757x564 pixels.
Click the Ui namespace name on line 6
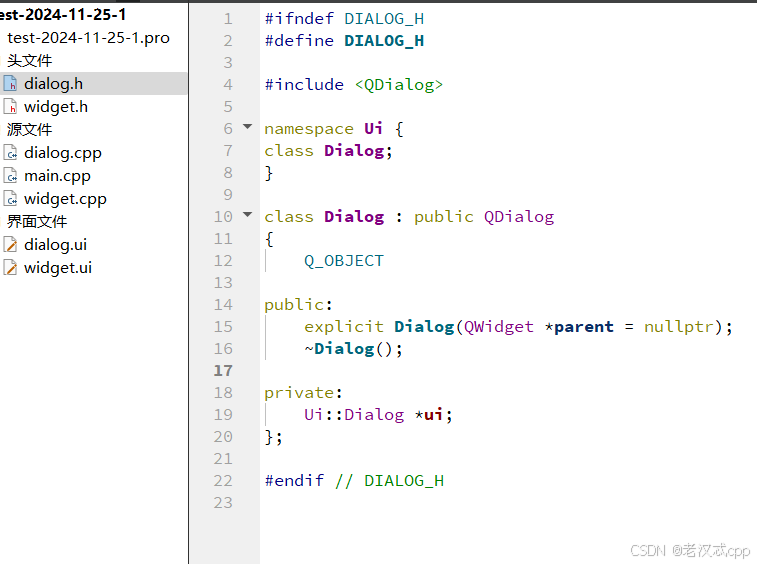click(x=373, y=128)
